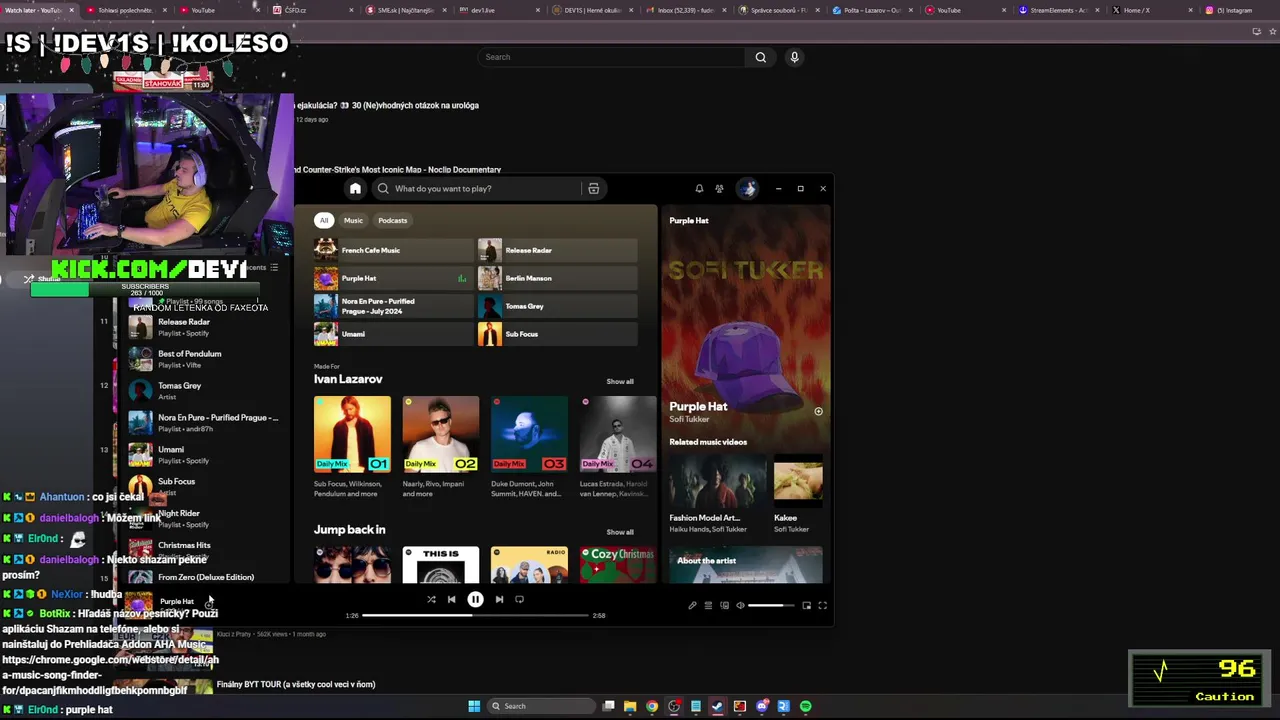Open the About the artist card
1280x720 pixels.
pos(746,565)
